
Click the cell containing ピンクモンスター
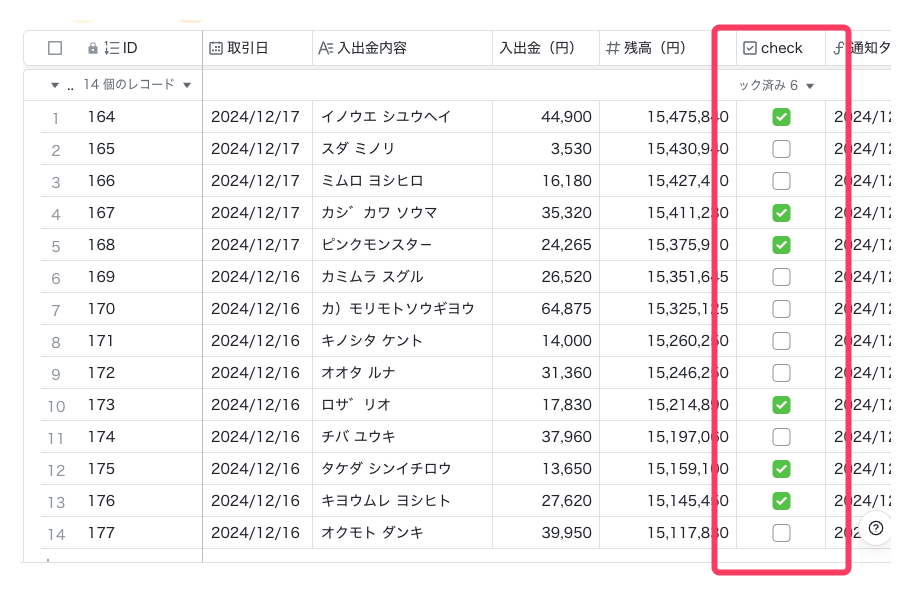point(400,243)
